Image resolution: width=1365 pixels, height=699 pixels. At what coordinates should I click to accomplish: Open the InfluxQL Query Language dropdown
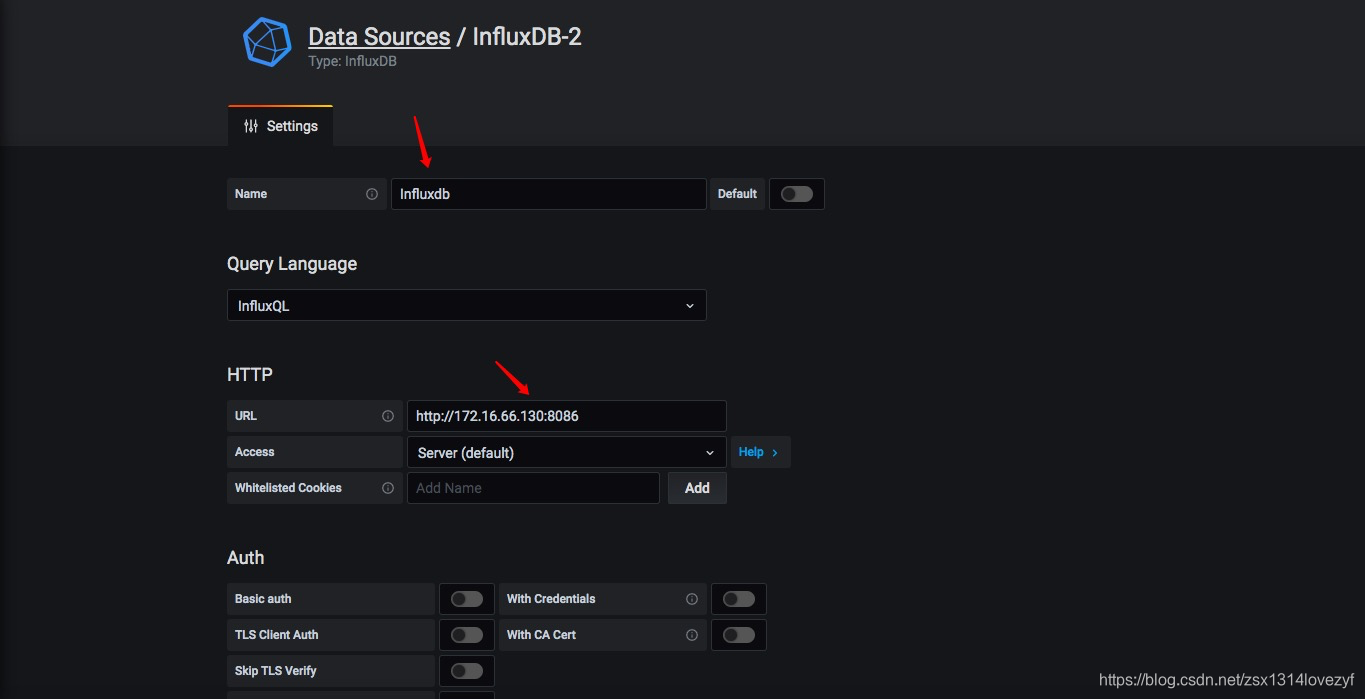click(x=467, y=306)
